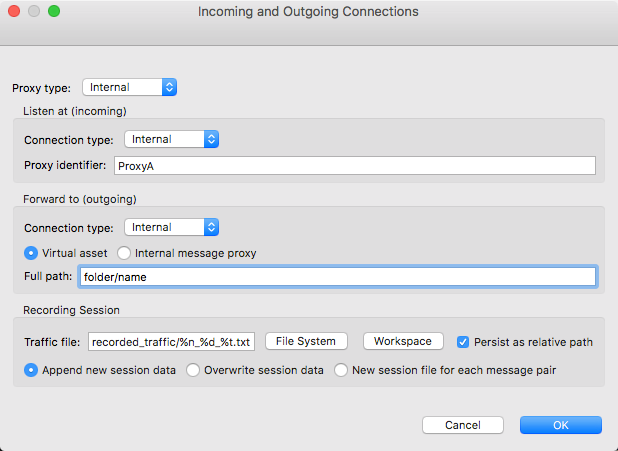
Task: Browse using the Workspace button
Action: pos(403,341)
